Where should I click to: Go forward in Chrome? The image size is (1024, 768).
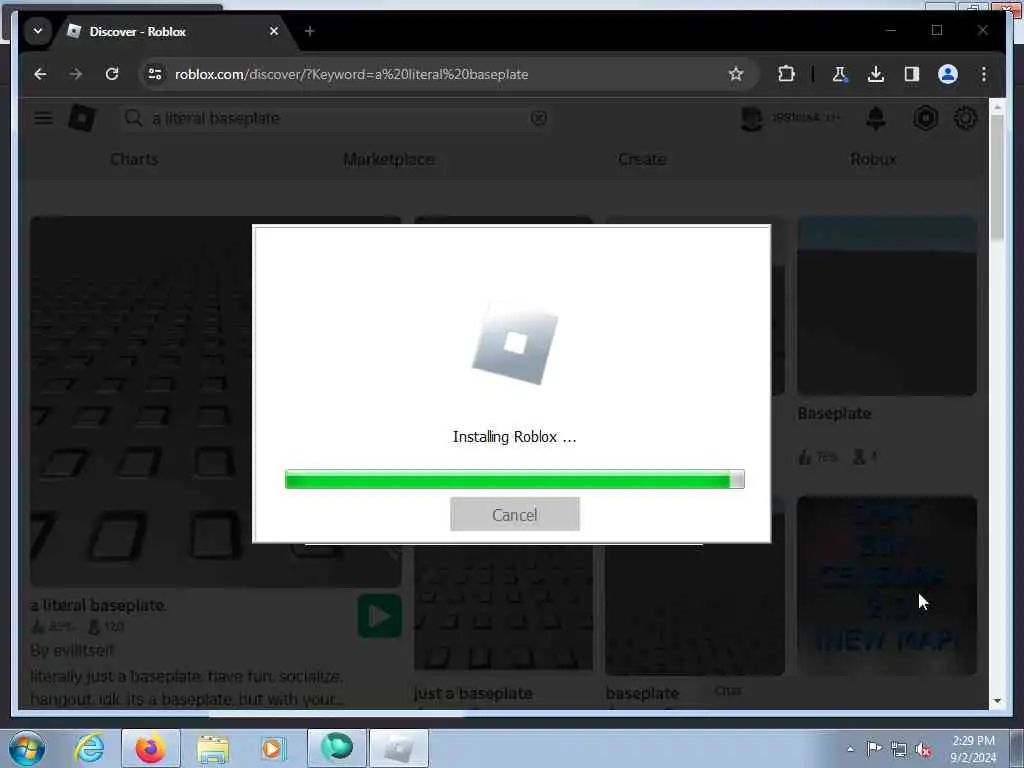tap(76, 74)
